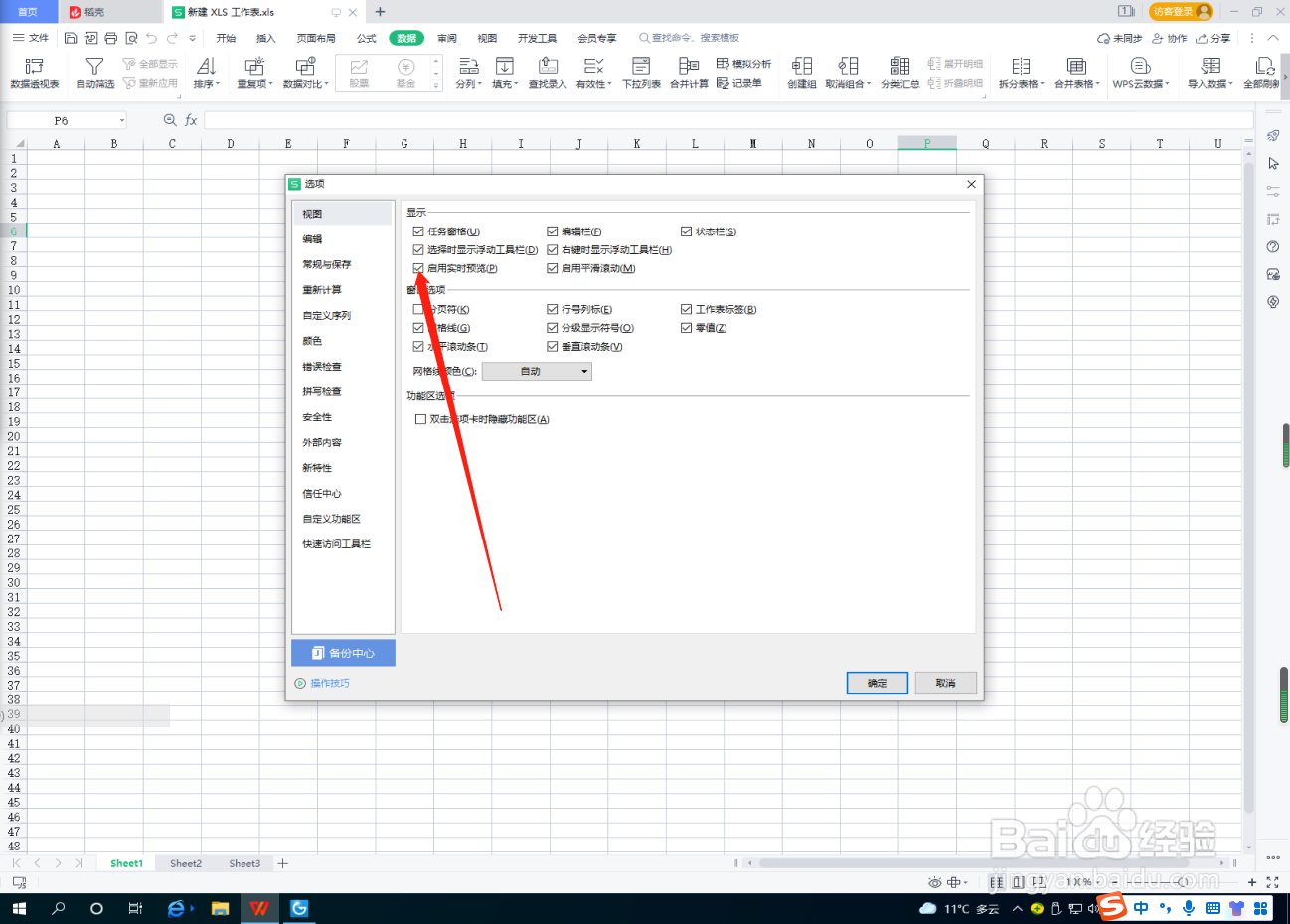This screenshot has width=1290, height=924.
Task: Open File Explorer from taskbar
Action: pos(220,908)
